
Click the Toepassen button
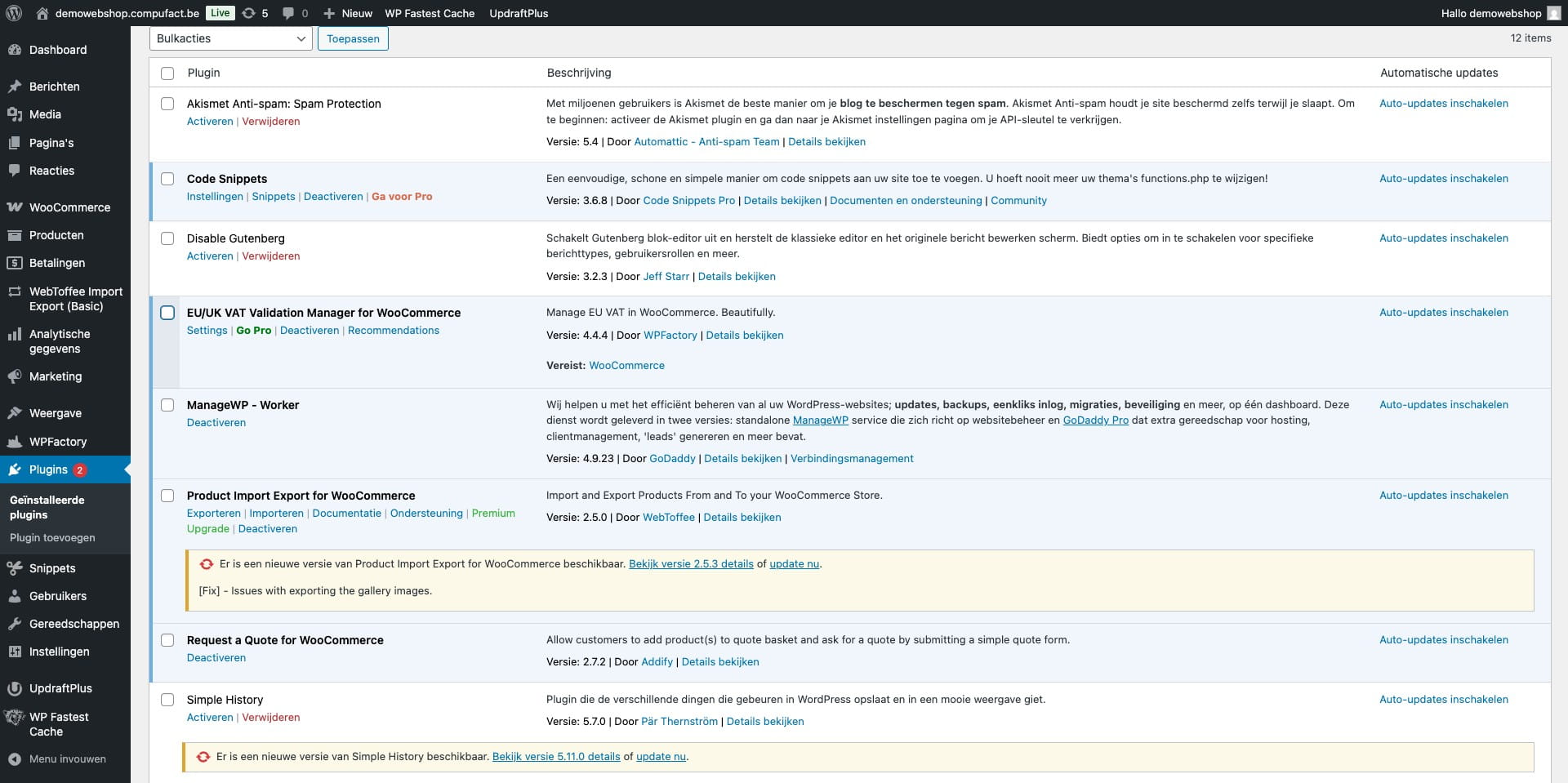(353, 38)
